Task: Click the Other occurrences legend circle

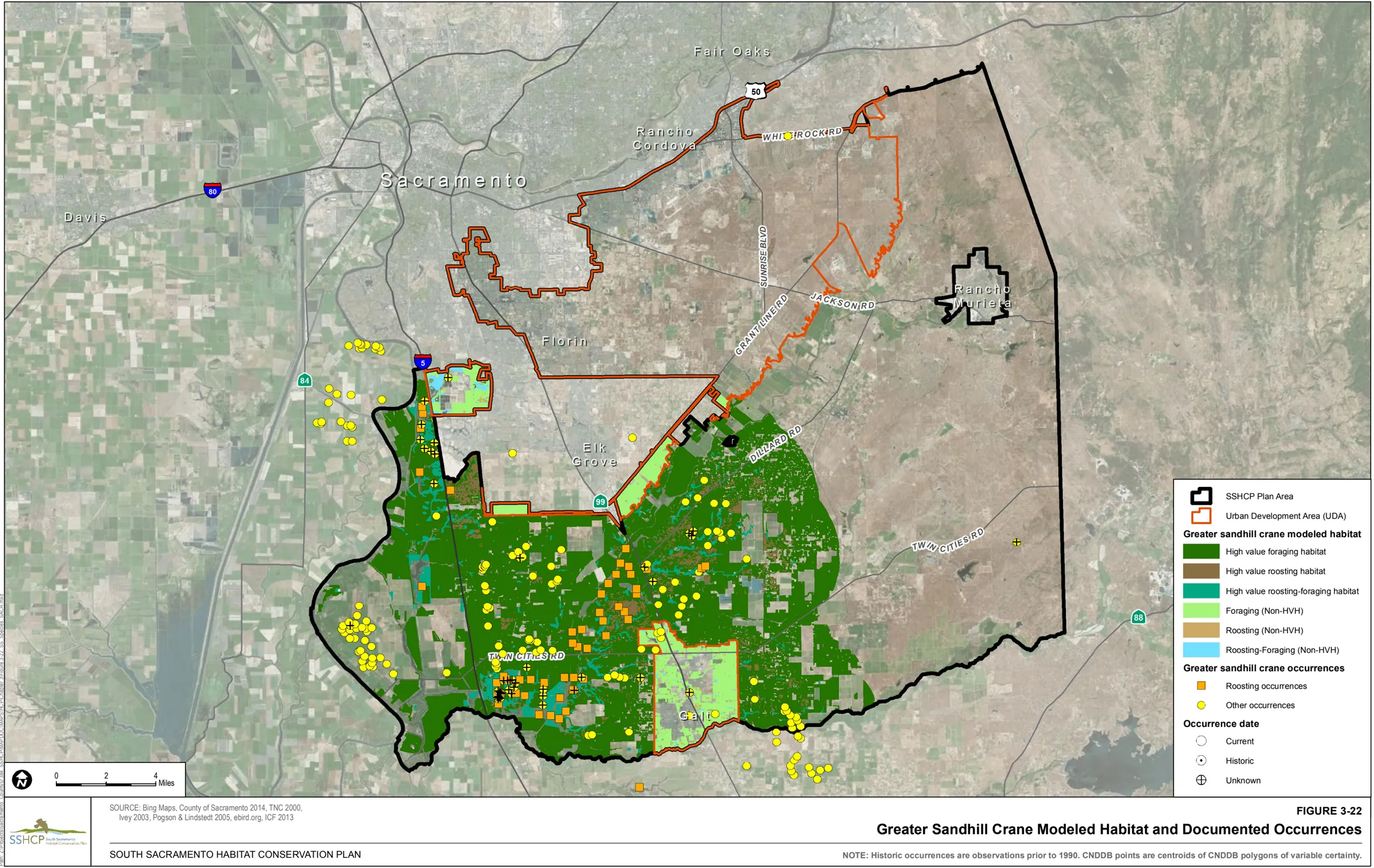Action: pos(1201,705)
